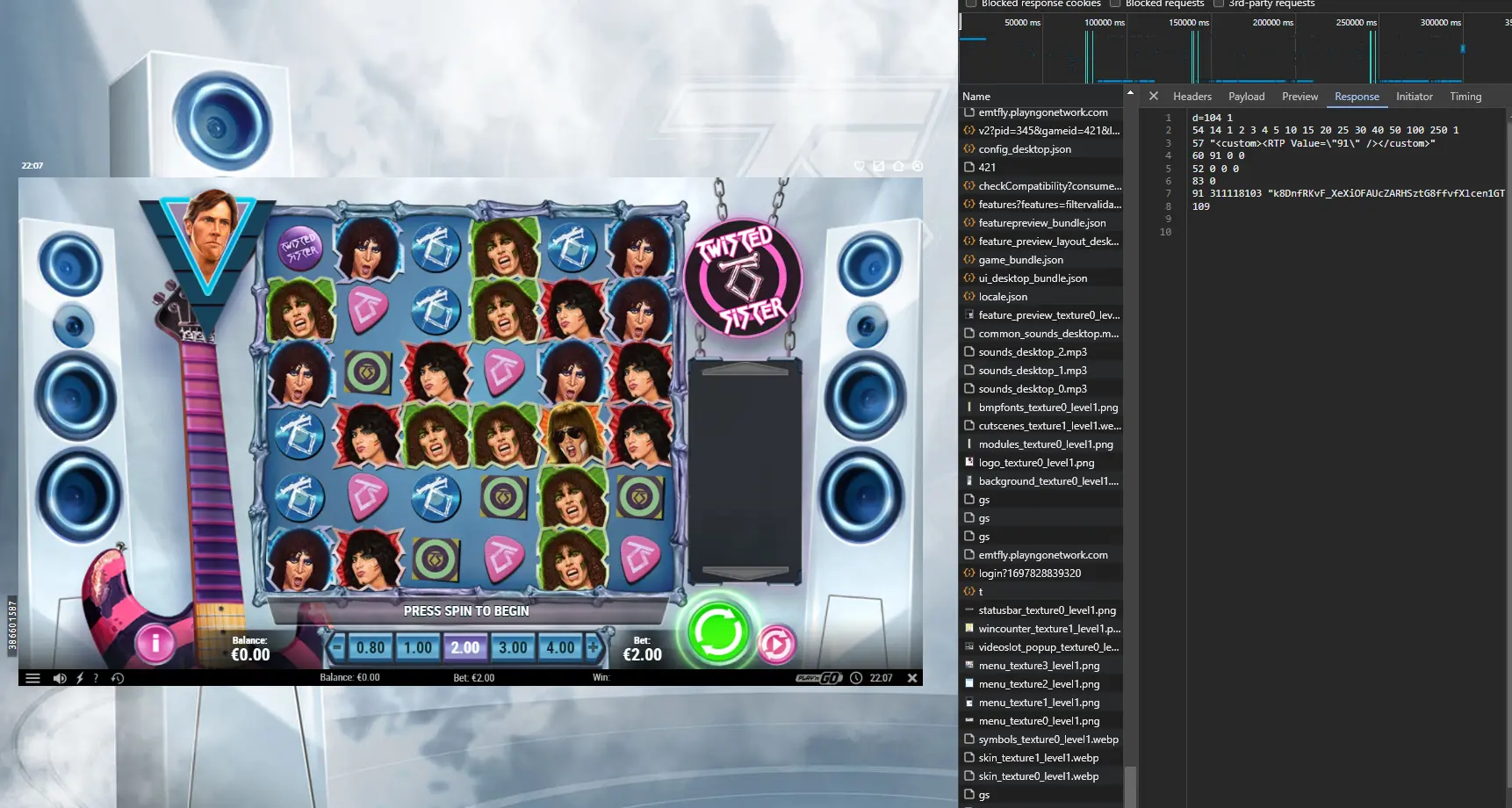Click the Twisted Sister neon logo sign
Image resolution: width=1512 pixels, height=808 pixels.
pyautogui.click(x=743, y=278)
